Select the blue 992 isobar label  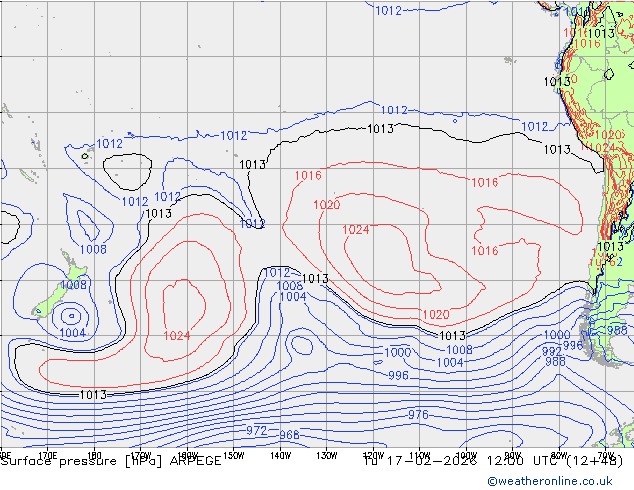point(552,351)
